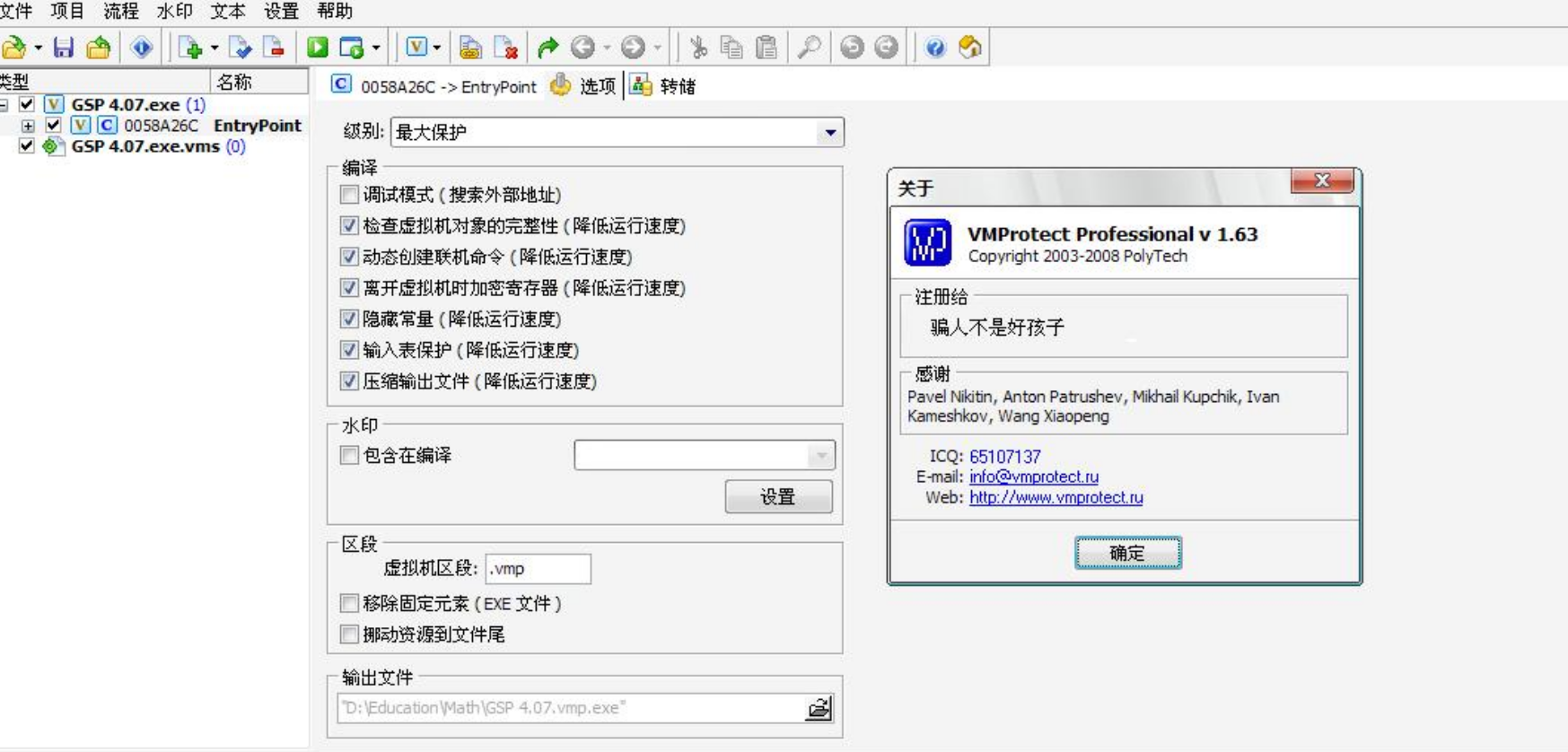Viewport: 1568px width, 752px height.
Task: Click the open project folder icon
Action: pos(14,48)
